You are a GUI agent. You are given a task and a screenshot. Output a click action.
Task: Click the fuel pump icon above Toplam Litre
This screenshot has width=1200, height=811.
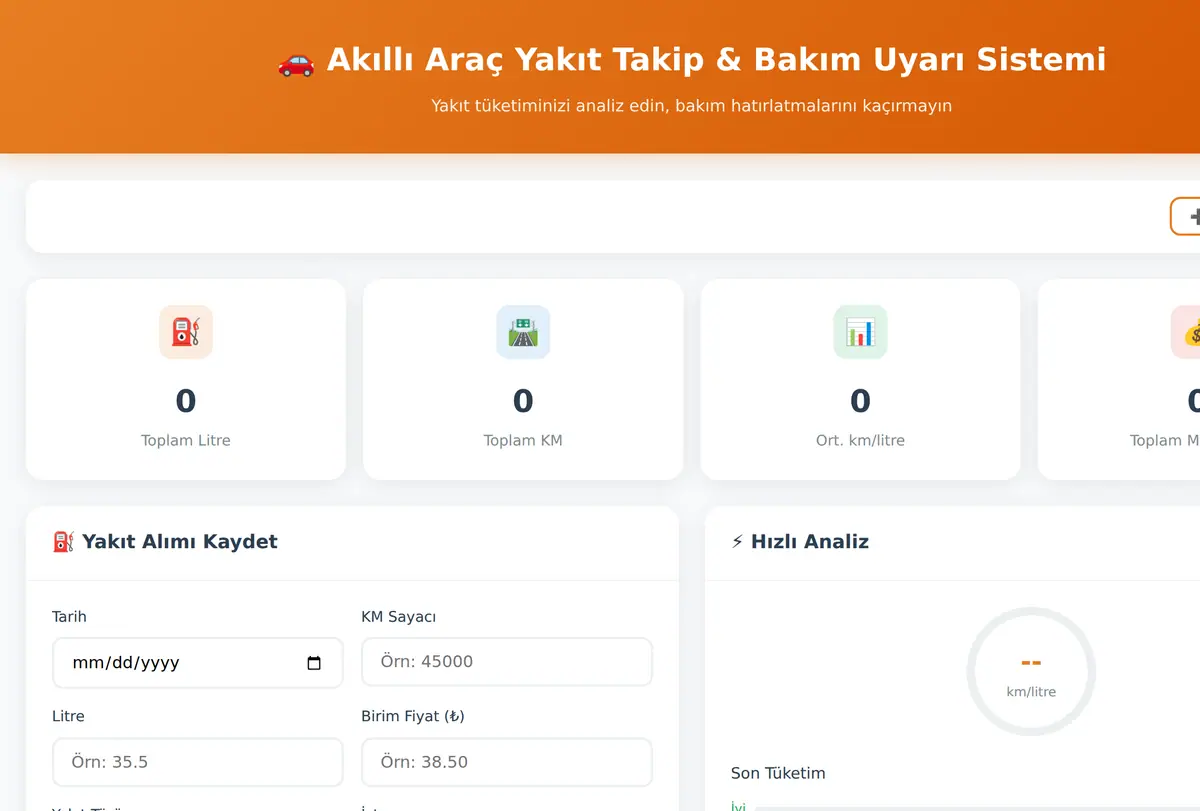[x=186, y=332]
